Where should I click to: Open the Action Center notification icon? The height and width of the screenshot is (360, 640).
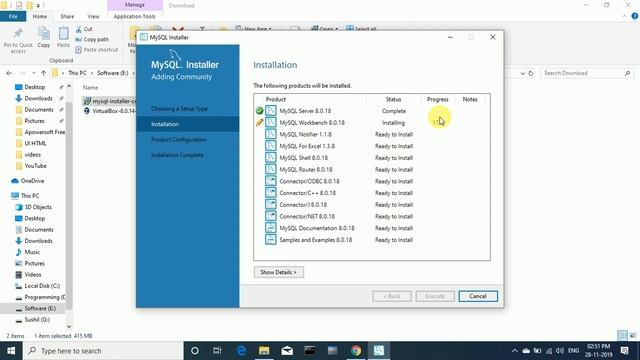coord(624,351)
